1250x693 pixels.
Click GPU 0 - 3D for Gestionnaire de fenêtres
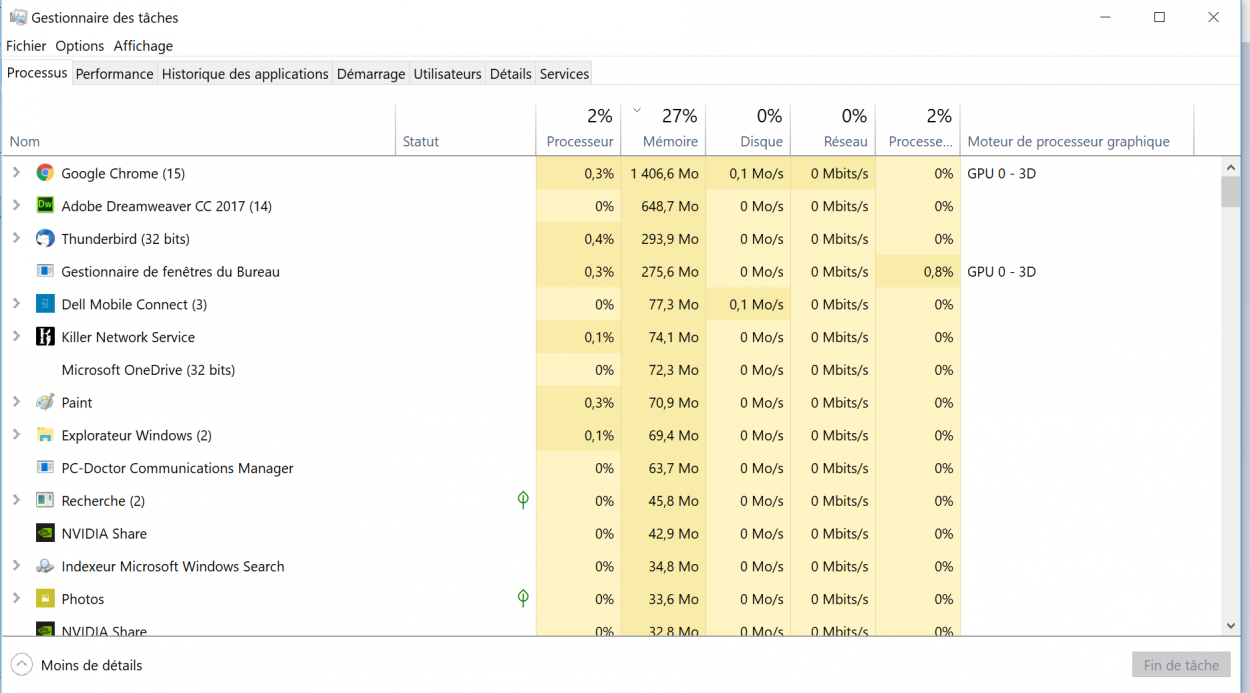point(1002,271)
